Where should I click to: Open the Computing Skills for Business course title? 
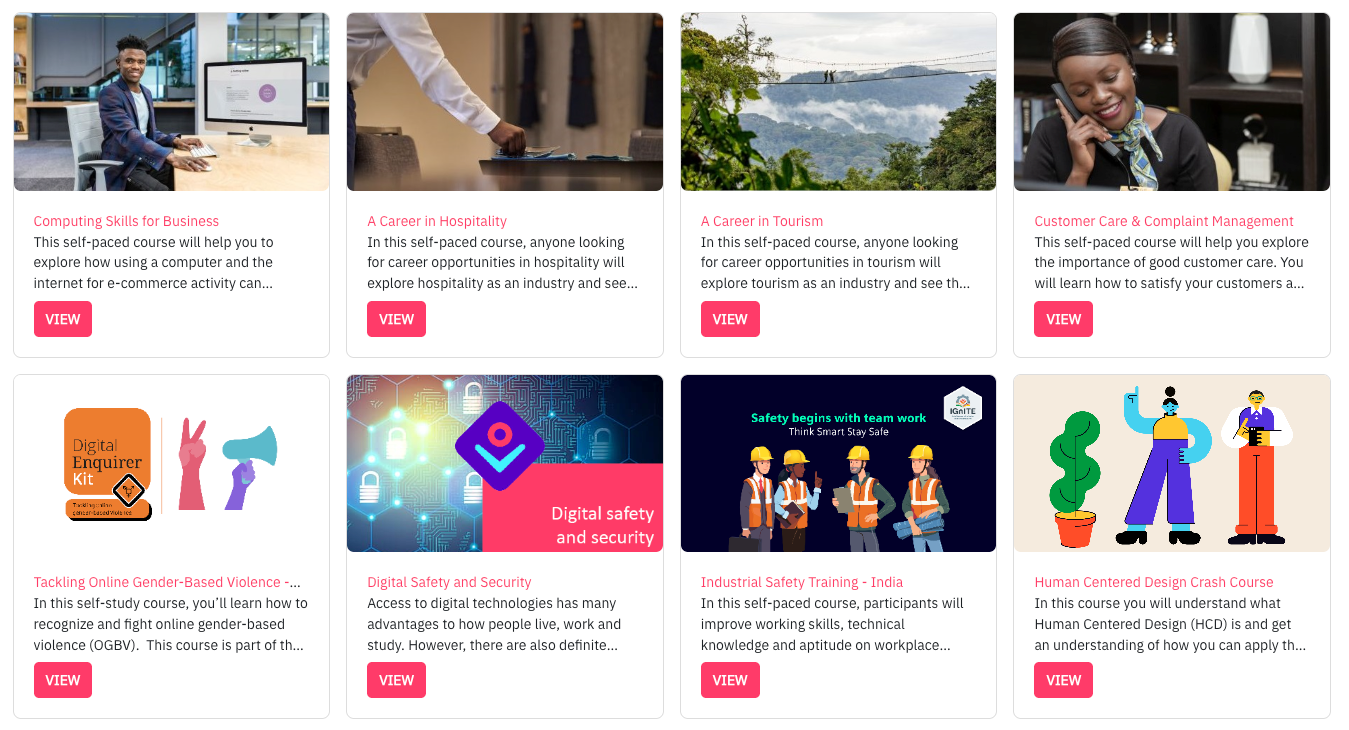[126, 221]
